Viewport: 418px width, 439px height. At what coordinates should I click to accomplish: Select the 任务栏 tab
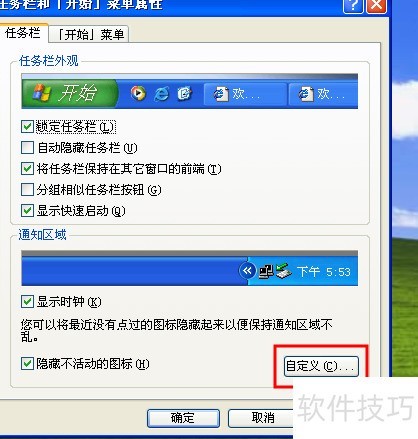click(x=23, y=33)
